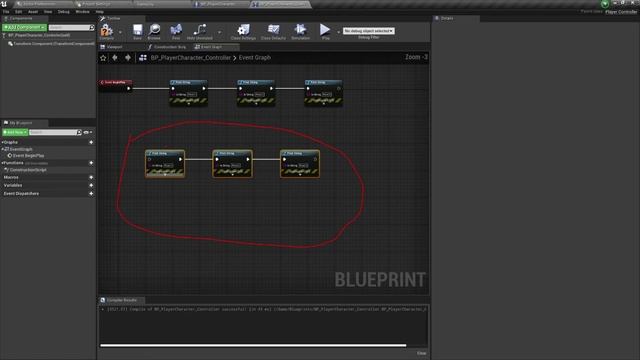The height and width of the screenshot is (360, 640).
Task: Click the search icon in Components search box
Action: pos(92,27)
